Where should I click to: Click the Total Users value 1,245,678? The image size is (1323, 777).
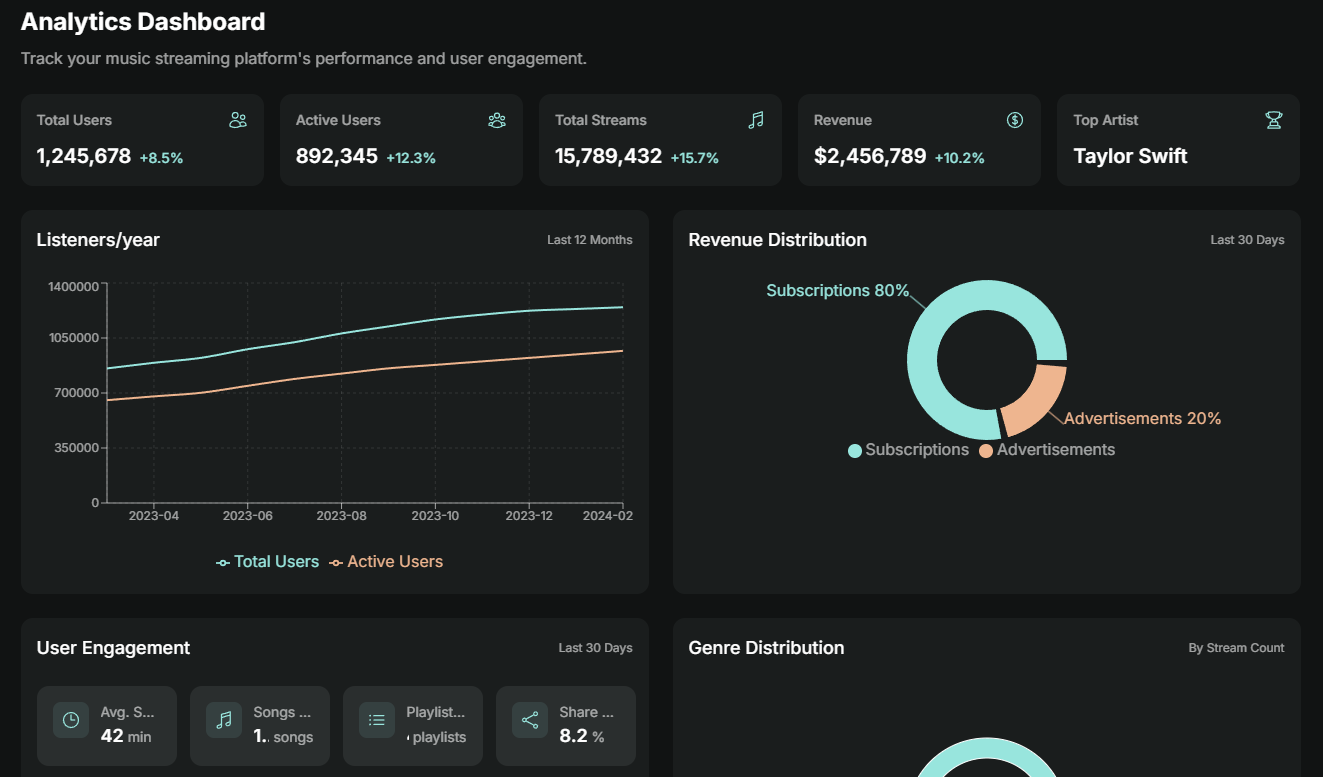tap(84, 156)
